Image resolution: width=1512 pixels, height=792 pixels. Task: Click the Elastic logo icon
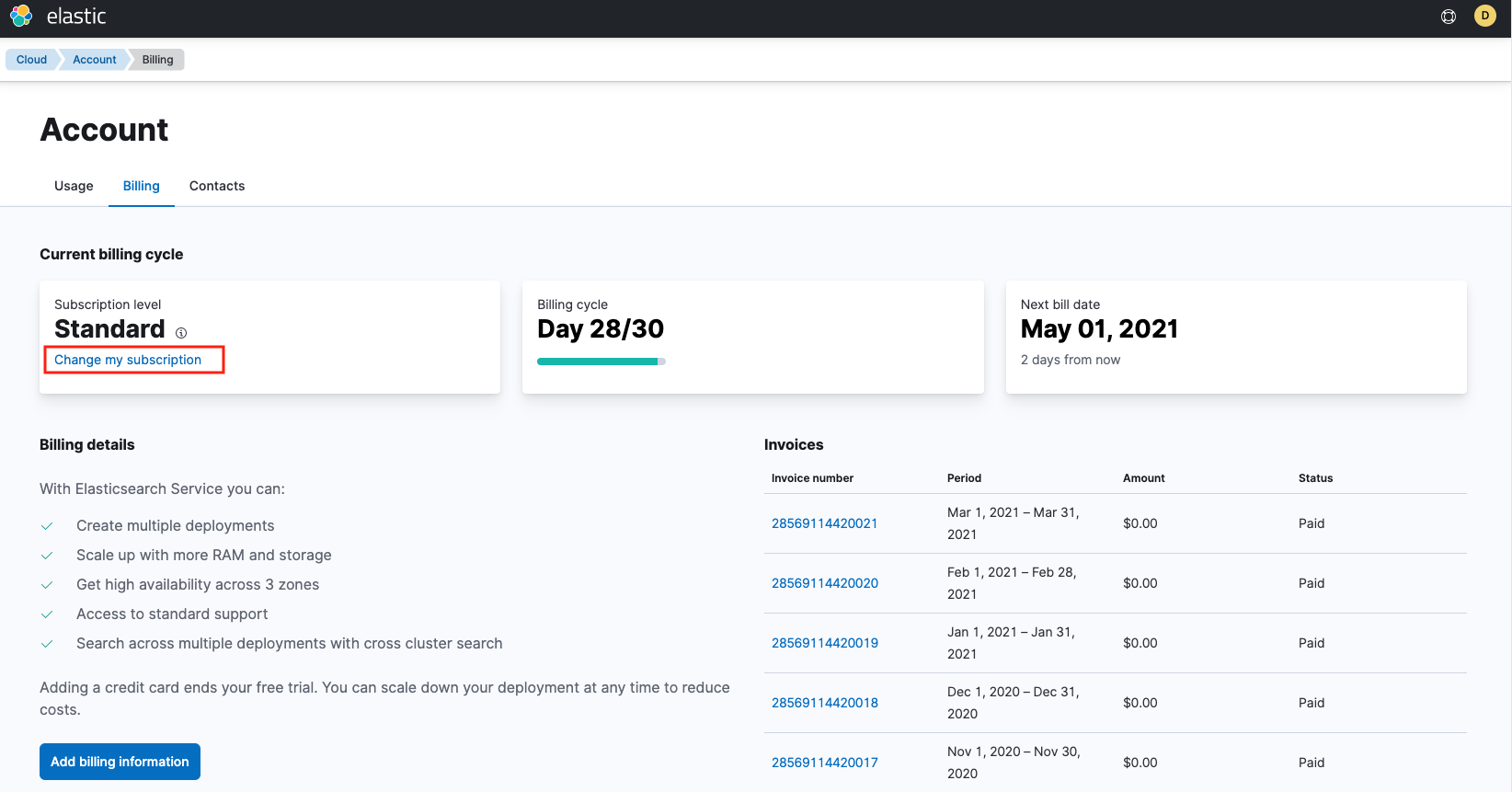click(21, 17)
